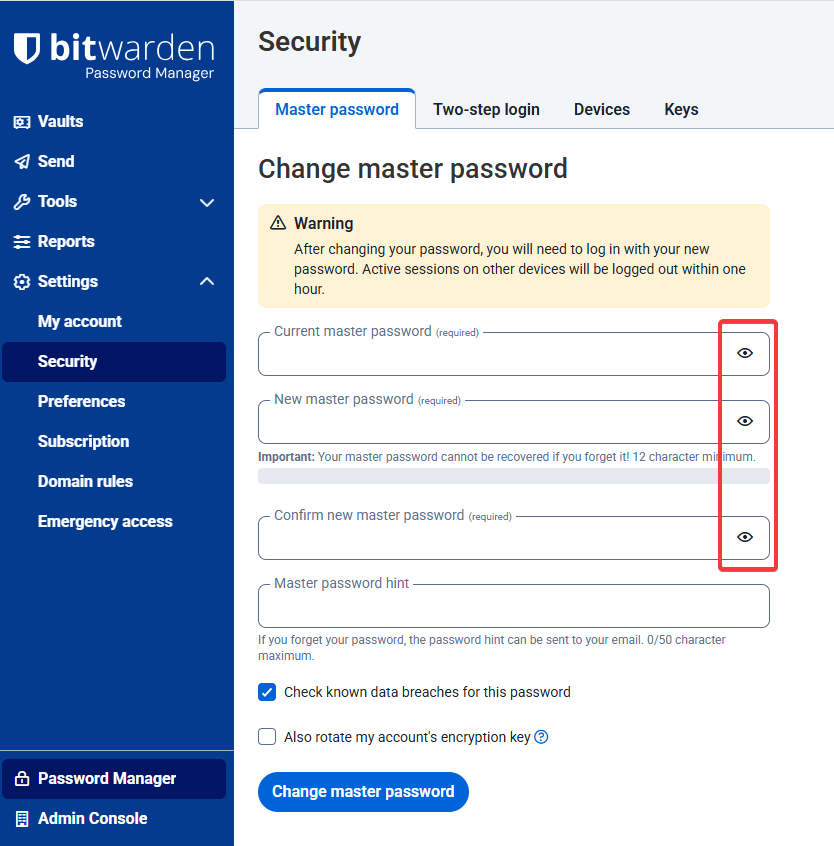834x846 pixels.
Task: Open Vaults via its sidebar icon
Action: (x=22, y=122)
